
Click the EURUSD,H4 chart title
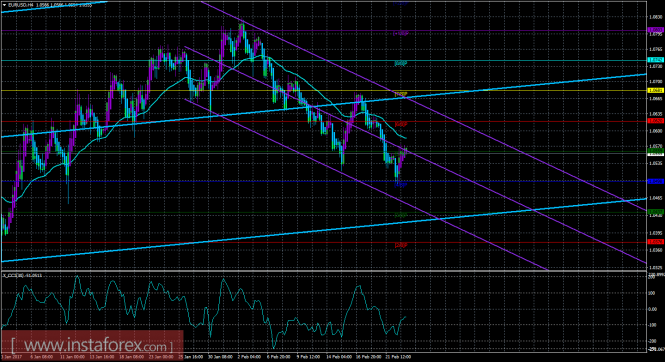(20, 5)
